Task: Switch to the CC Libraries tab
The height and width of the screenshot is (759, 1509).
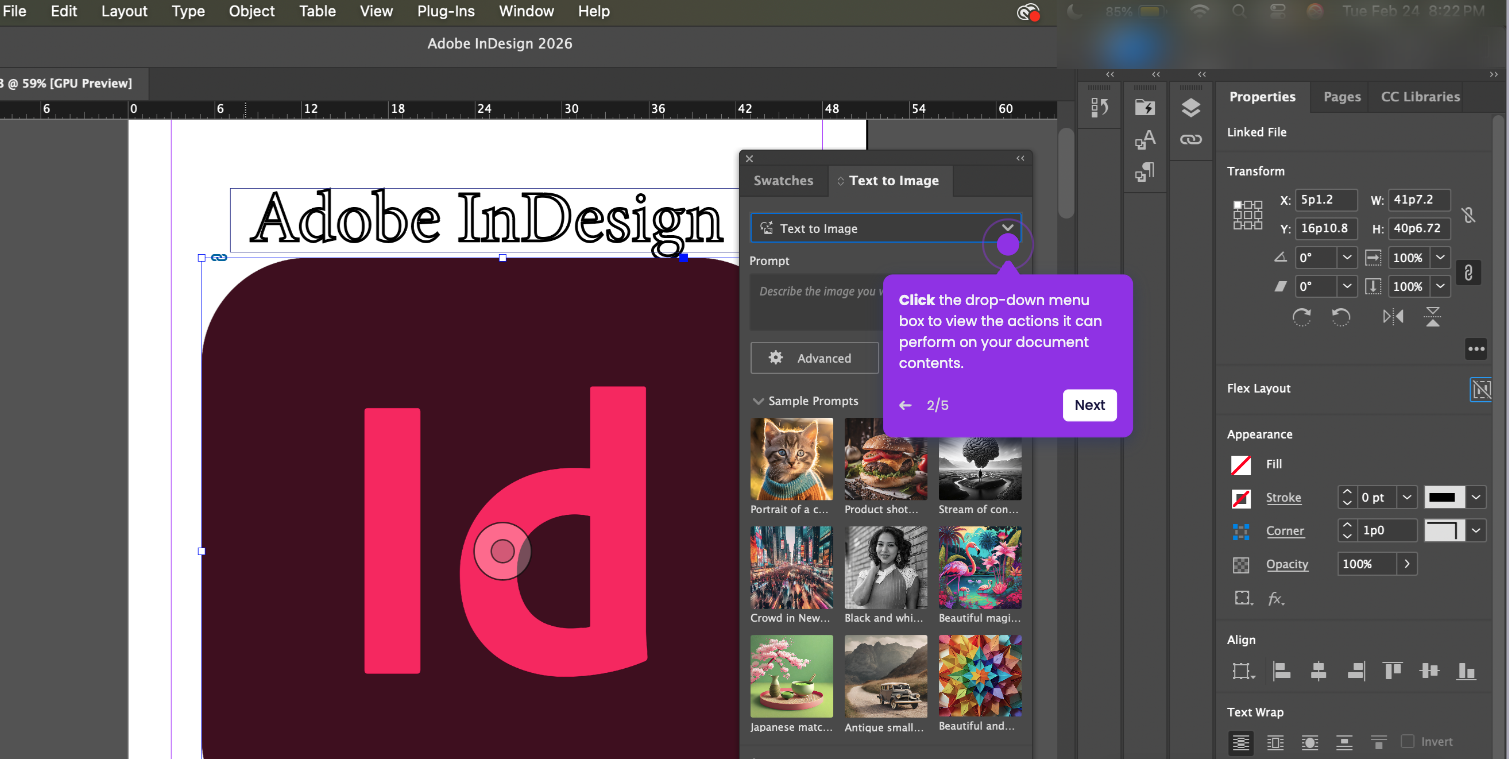Action: tap(1420, 97)
